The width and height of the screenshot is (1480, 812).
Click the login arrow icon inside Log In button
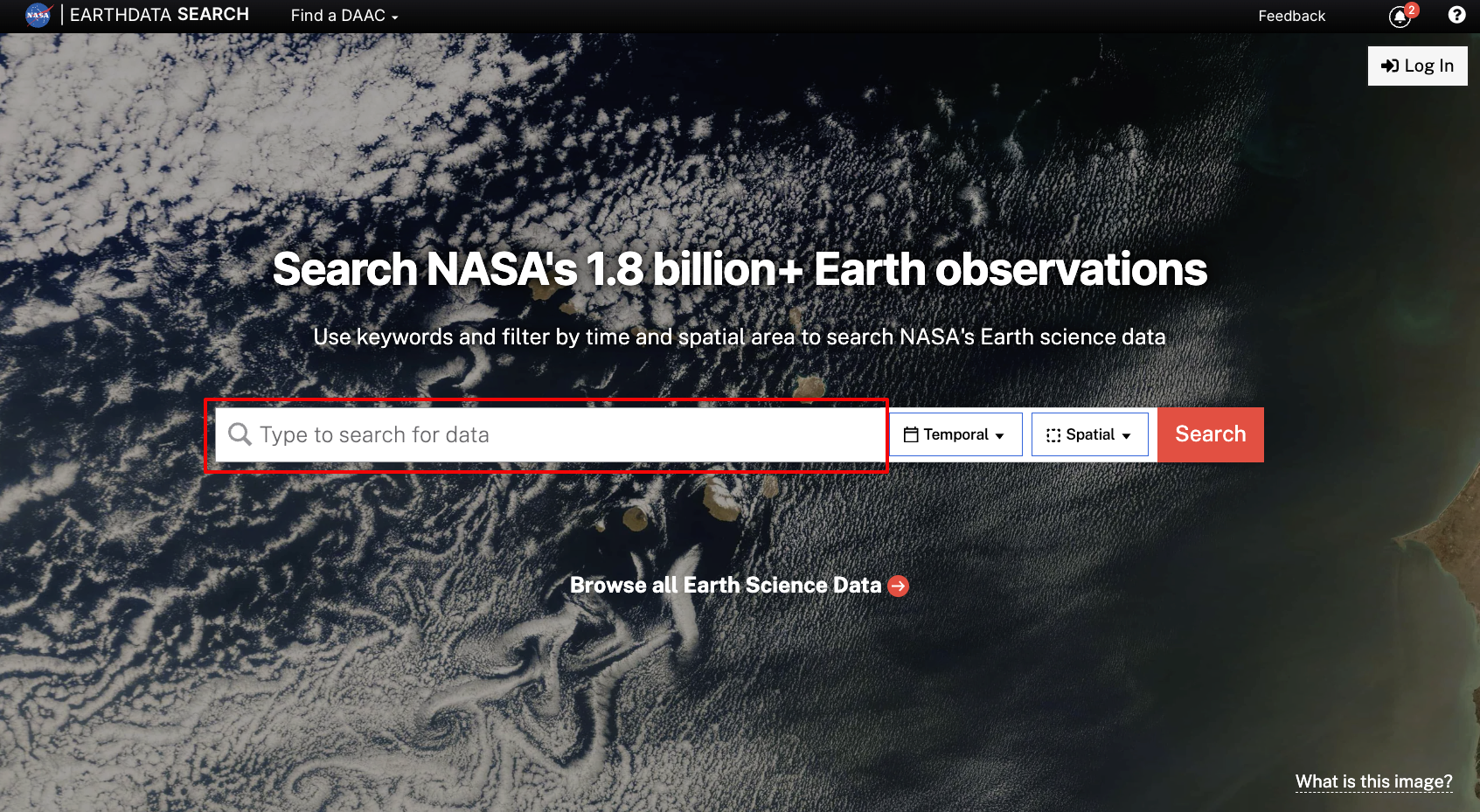pos(1392,66)
